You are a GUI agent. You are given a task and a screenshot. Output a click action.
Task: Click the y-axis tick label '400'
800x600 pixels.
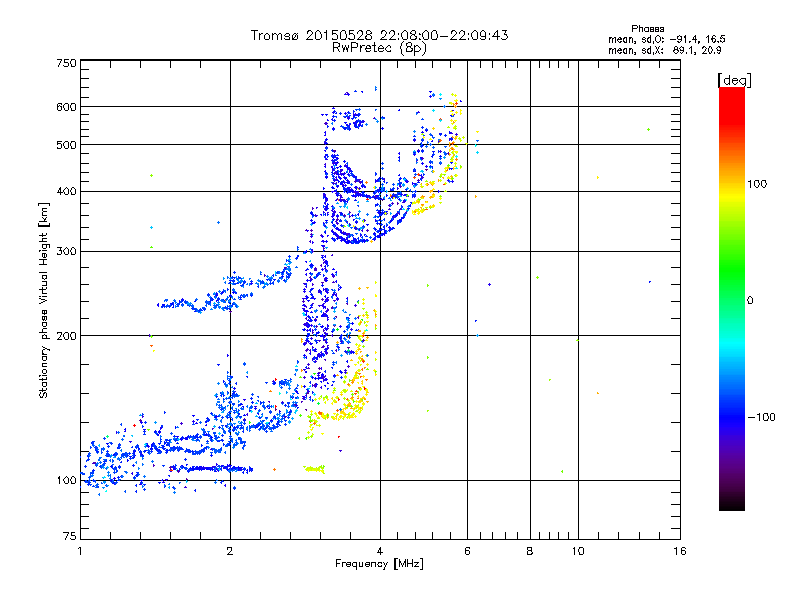67,192
